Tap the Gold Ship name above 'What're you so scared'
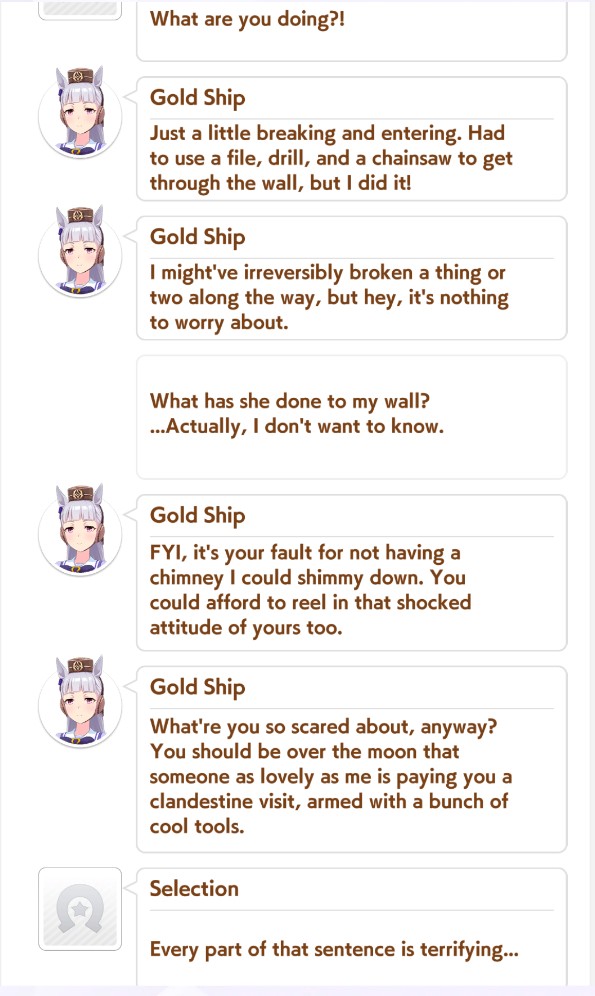 [x=197, y=687]
